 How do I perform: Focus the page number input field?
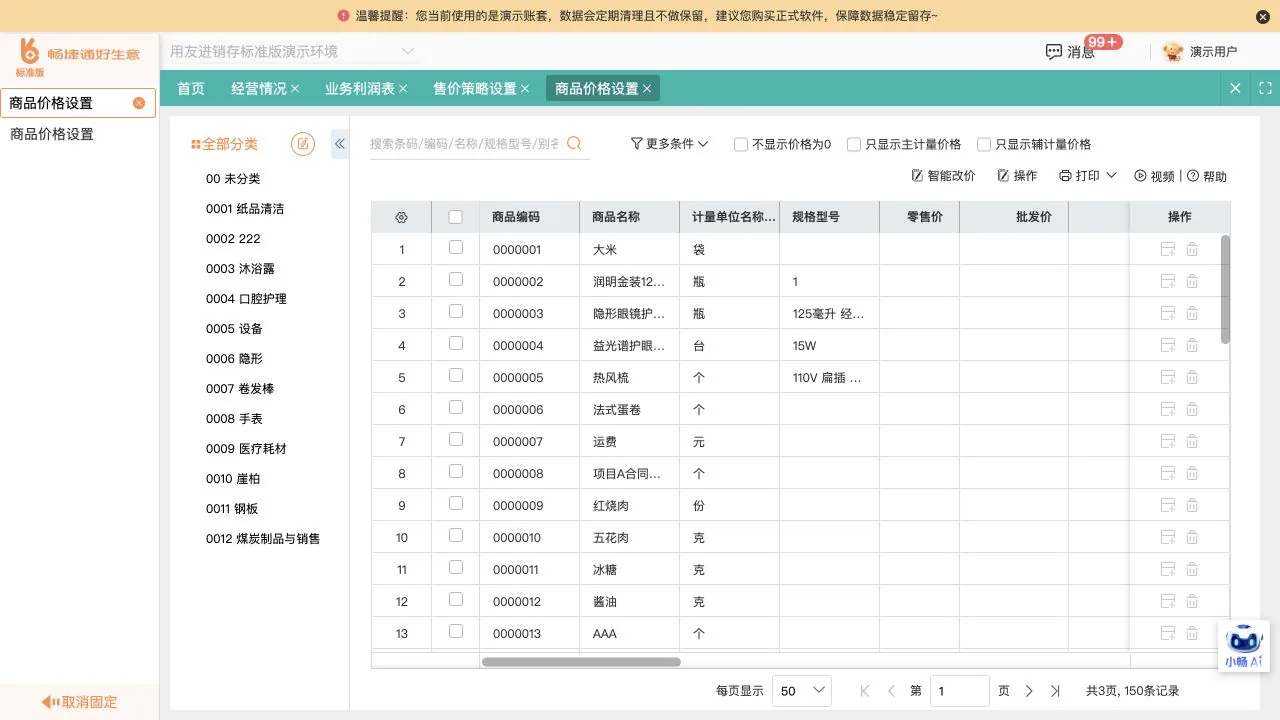[960, 691]
